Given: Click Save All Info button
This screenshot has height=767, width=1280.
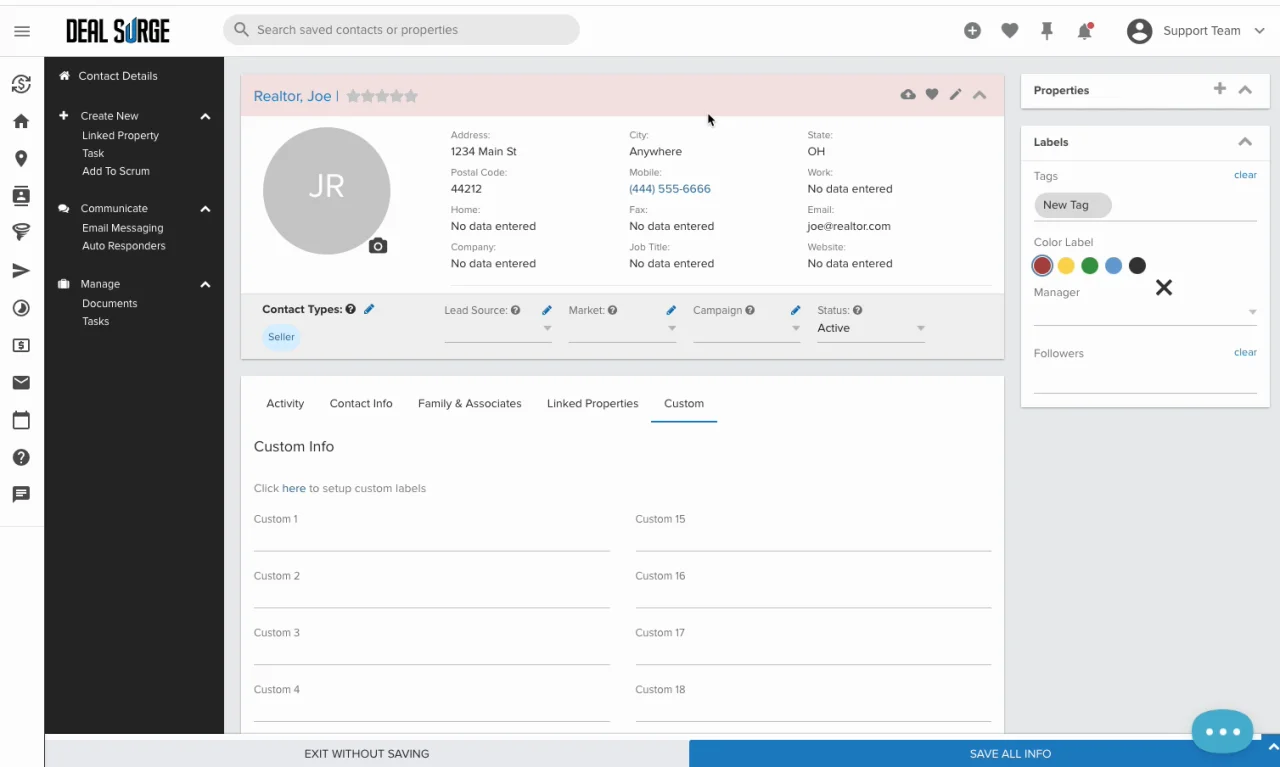Looking at the screenshot, I should click(x=1010, y=754).
